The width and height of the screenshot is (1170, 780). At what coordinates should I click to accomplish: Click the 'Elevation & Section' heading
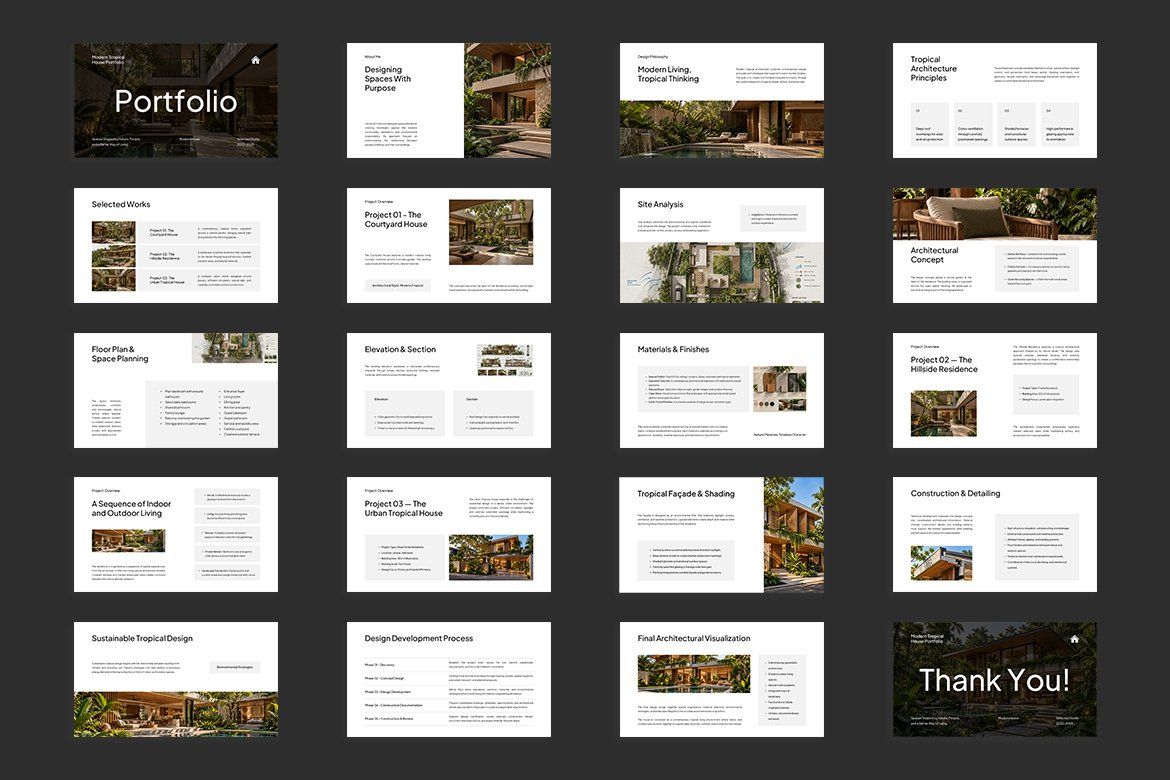(400, 349)
